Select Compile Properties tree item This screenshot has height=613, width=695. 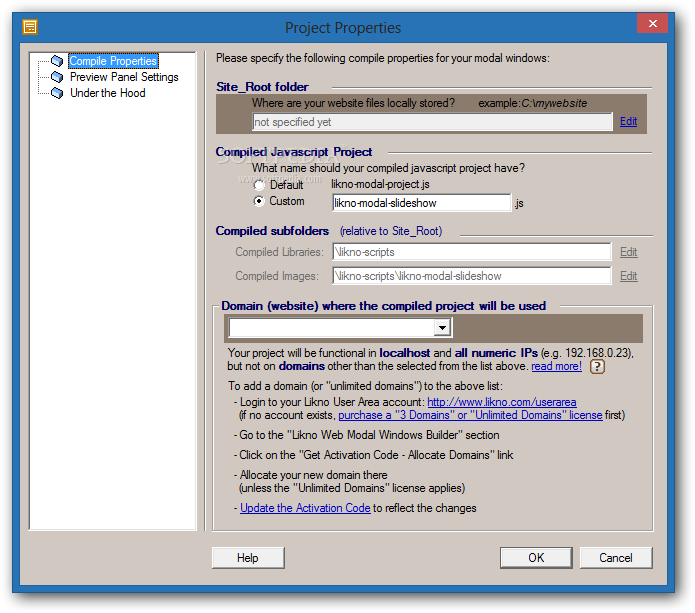pyautogui.click(x=113, y=61)
